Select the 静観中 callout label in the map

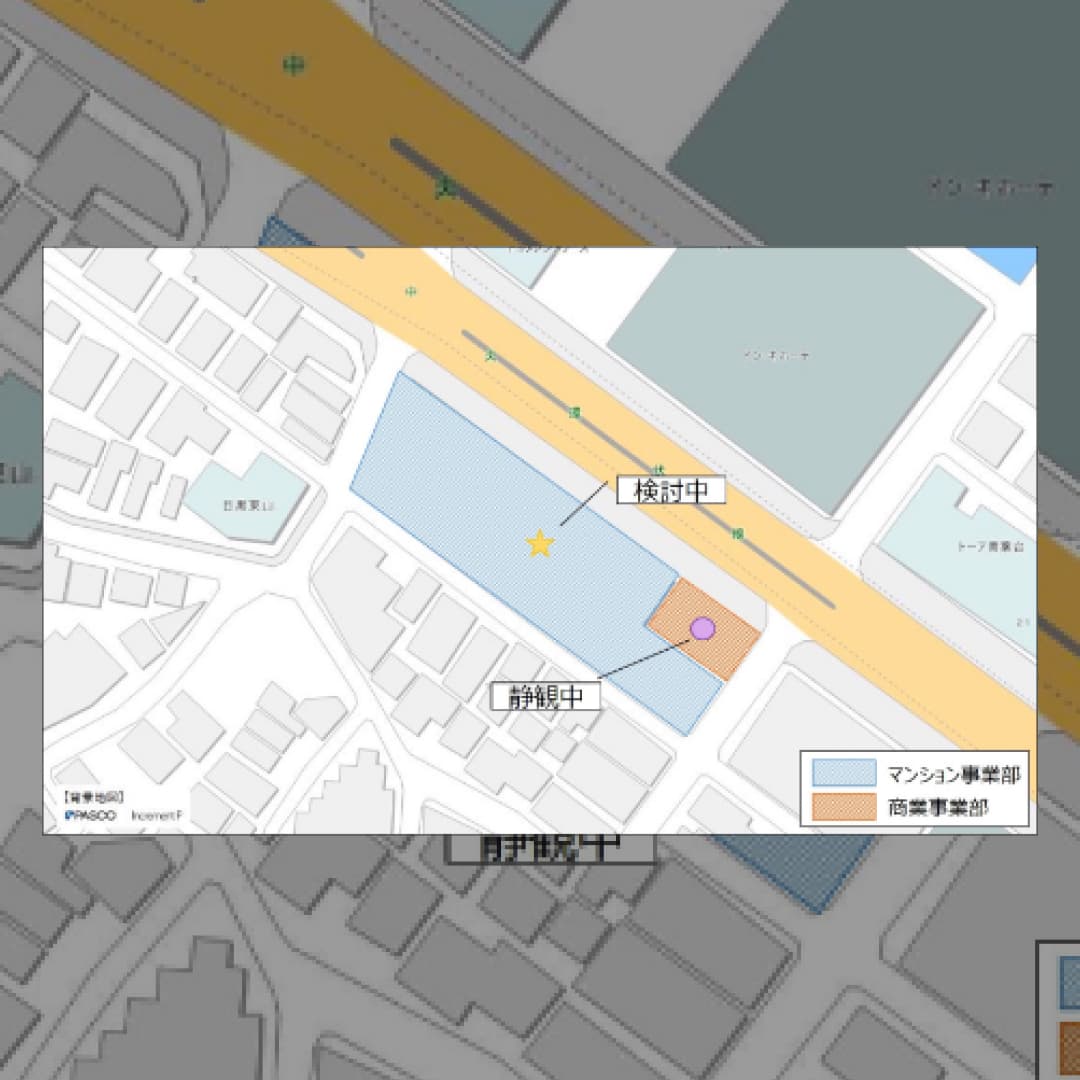click(546, 696)
